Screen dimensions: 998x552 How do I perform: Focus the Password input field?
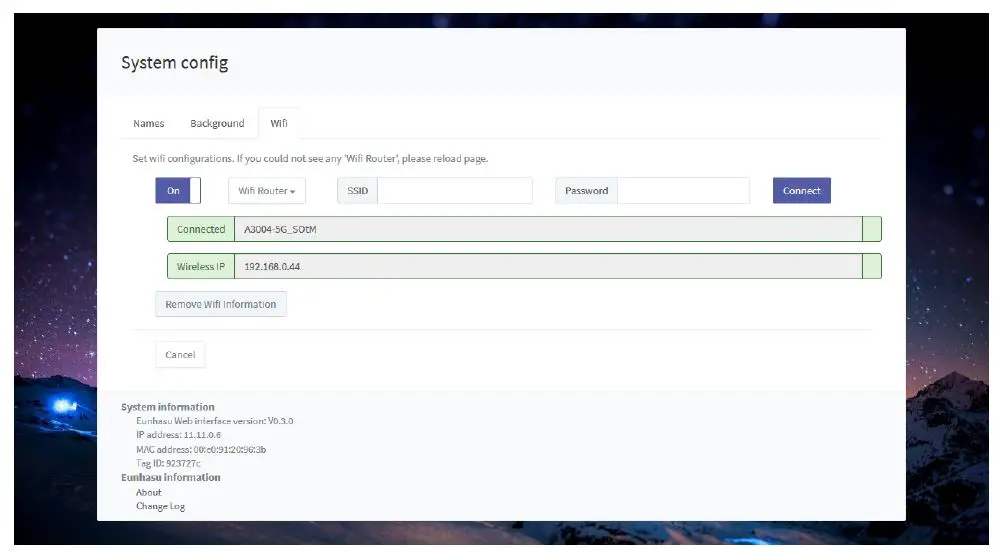point(683,190)
